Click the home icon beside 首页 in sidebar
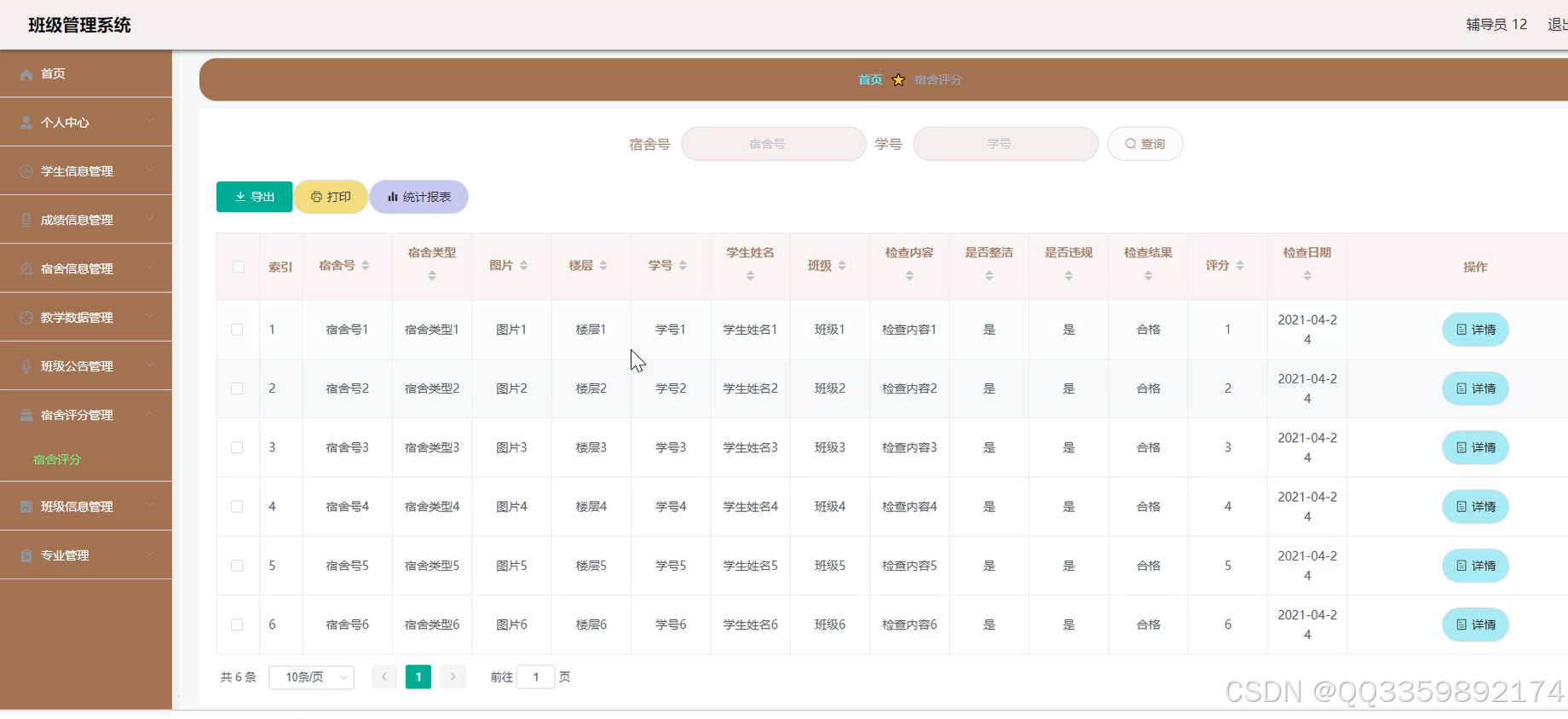 (x=26, y=74)
